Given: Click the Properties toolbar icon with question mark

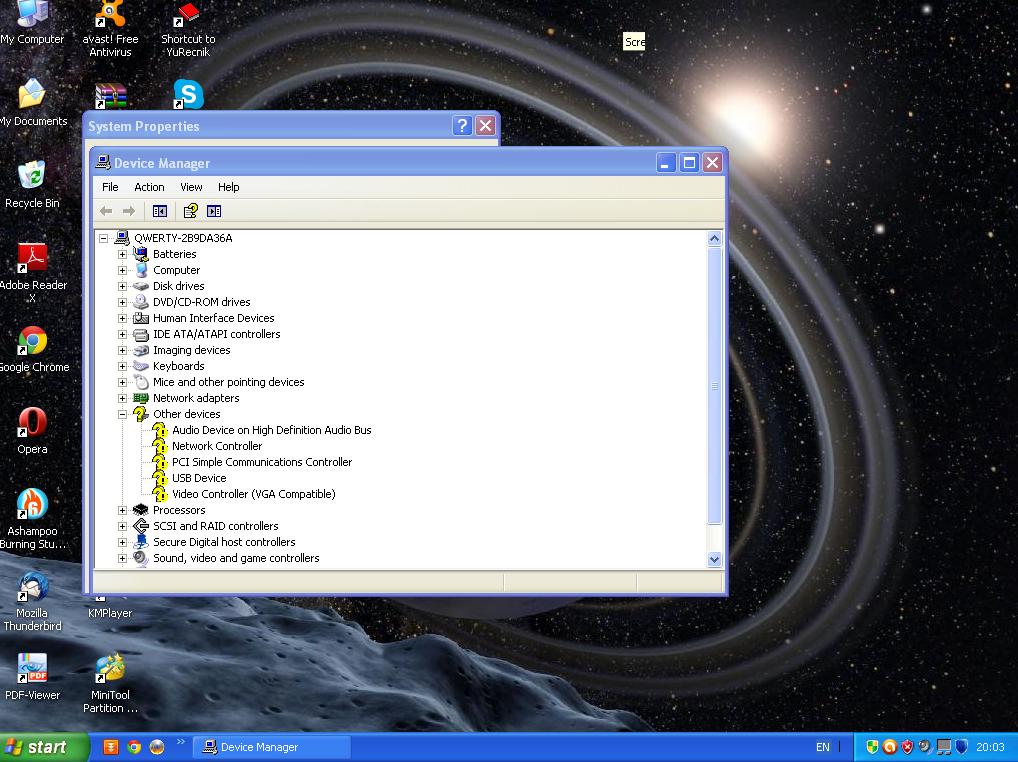Looking at the screenshot, I should click(x=190, y=211).
